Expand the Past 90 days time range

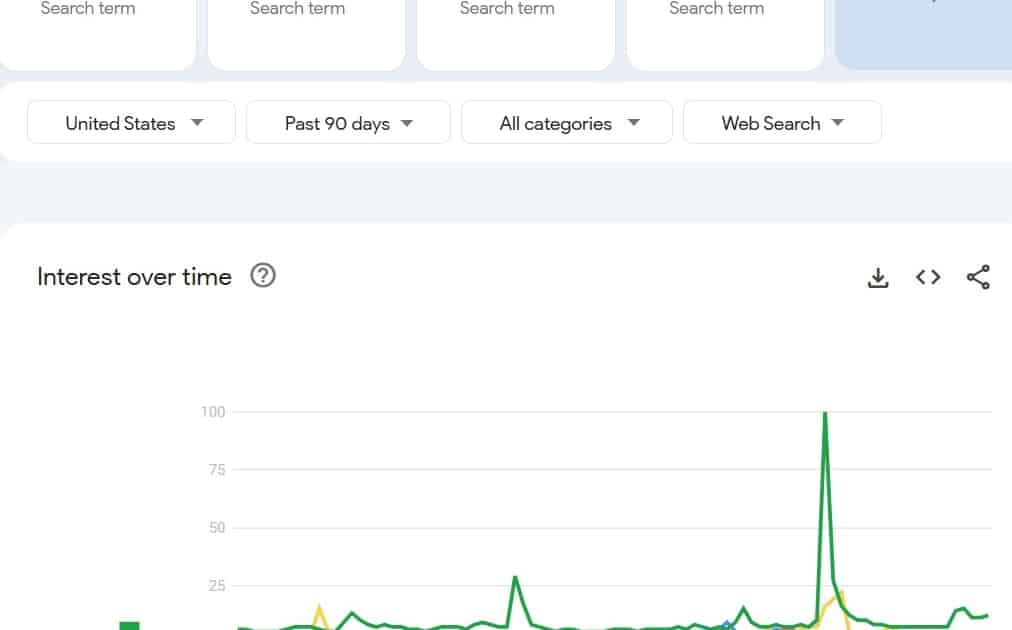pyautogui.click(x=348, y=123)
